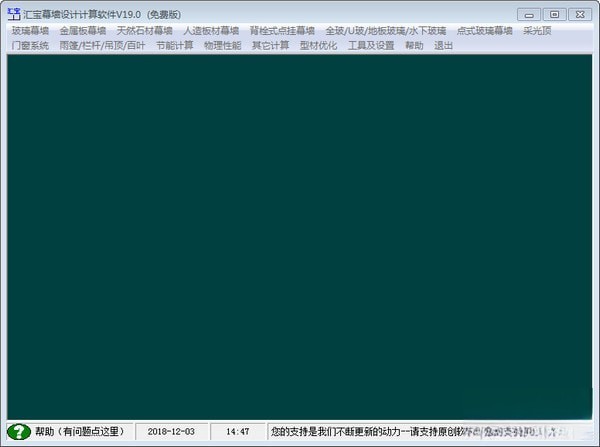600x447 pixels.
Task: Open the 玻璃幕墙 menu
Action: click(30, 31)
